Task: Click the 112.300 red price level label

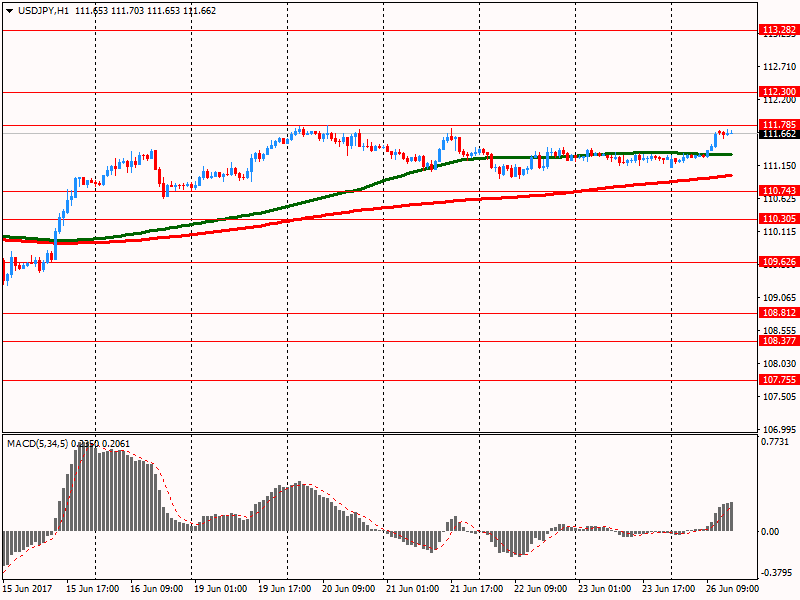Action: coord(779,92)
